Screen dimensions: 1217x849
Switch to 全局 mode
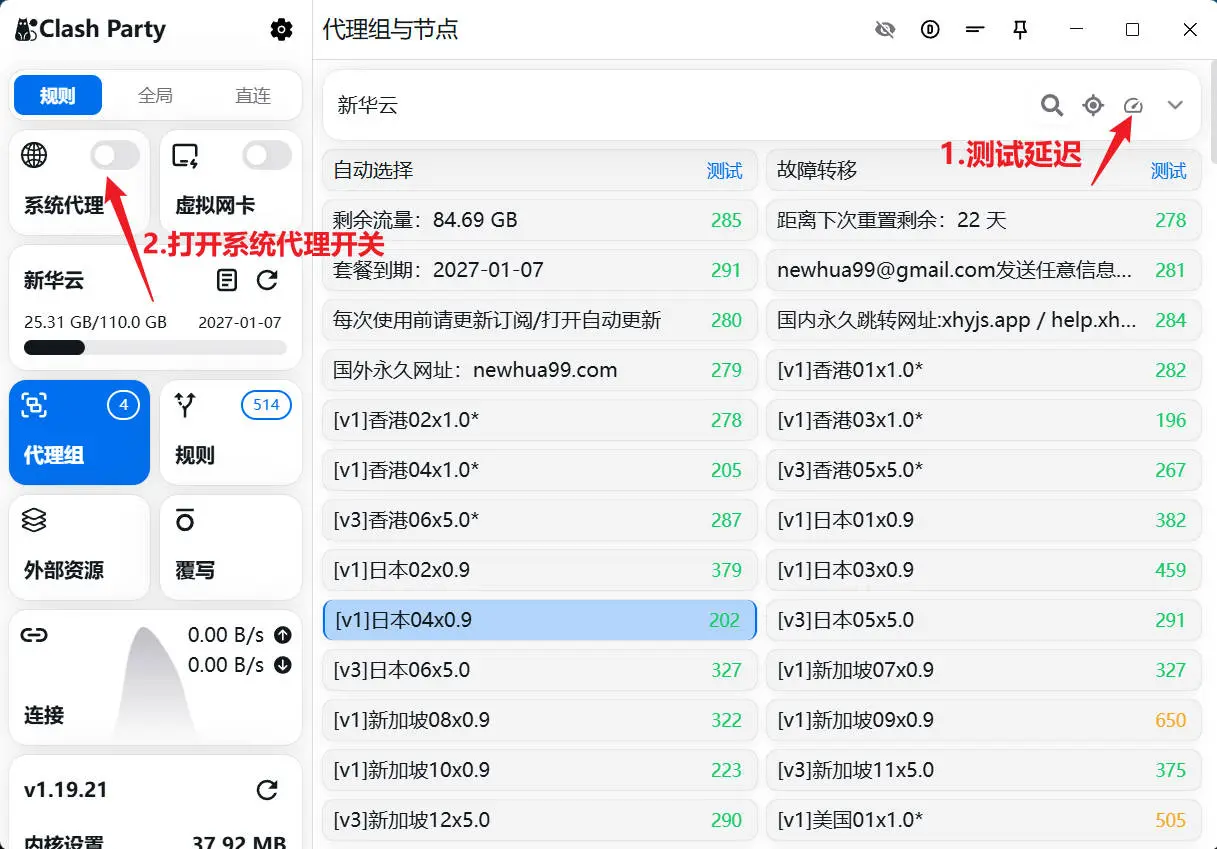tap(155, 95)
